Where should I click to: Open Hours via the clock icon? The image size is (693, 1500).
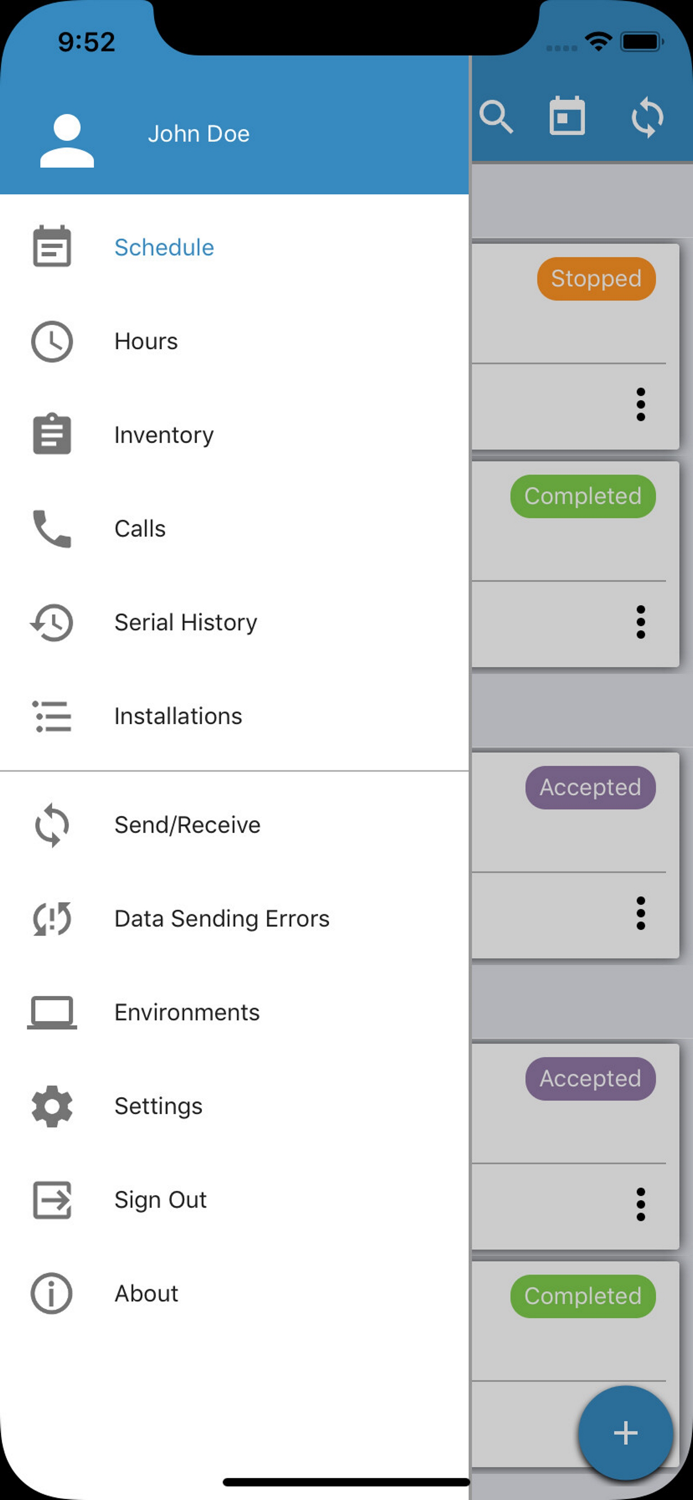click(51, 340)
